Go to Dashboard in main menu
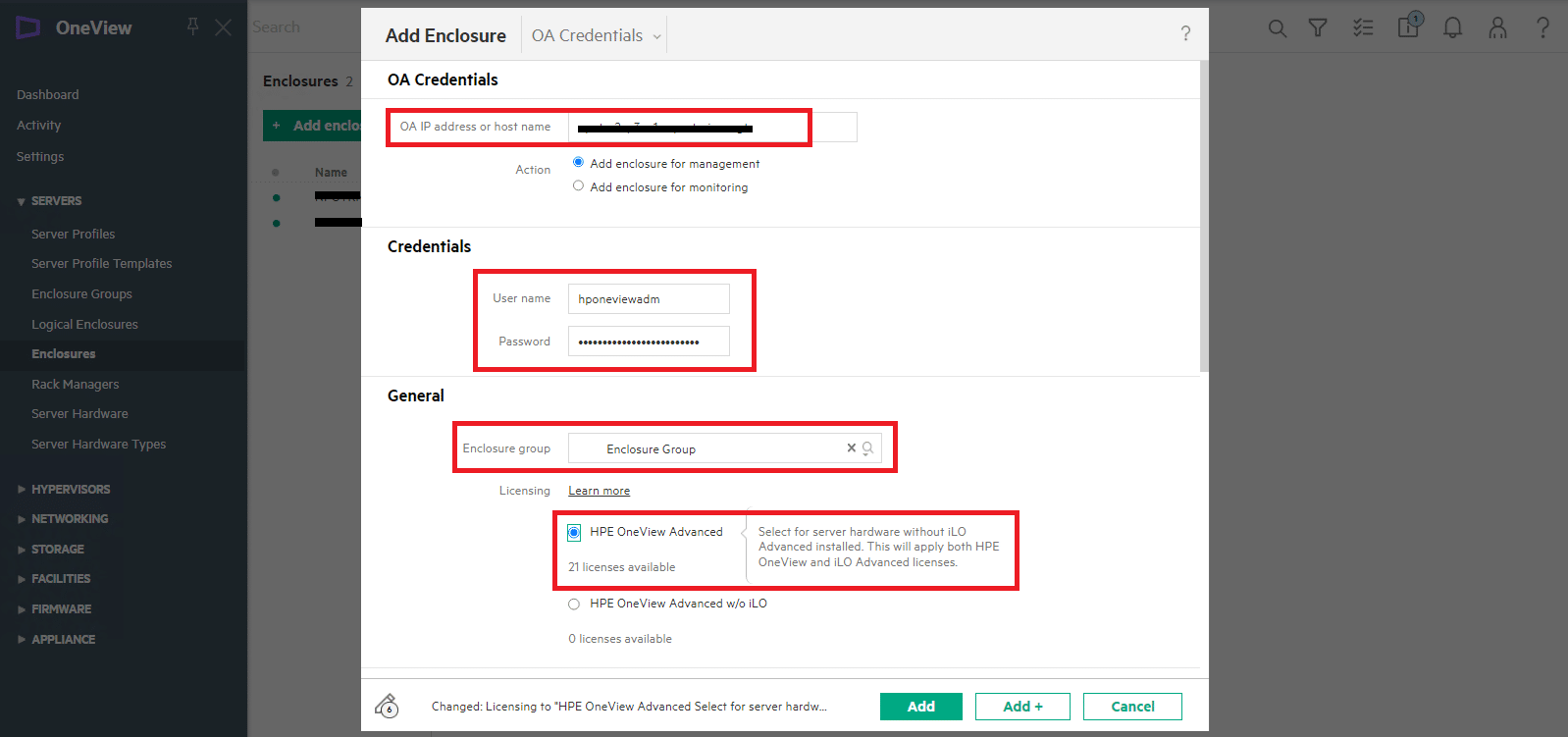The height and width of the screenshot is (737, 1568). coord(48,95)
